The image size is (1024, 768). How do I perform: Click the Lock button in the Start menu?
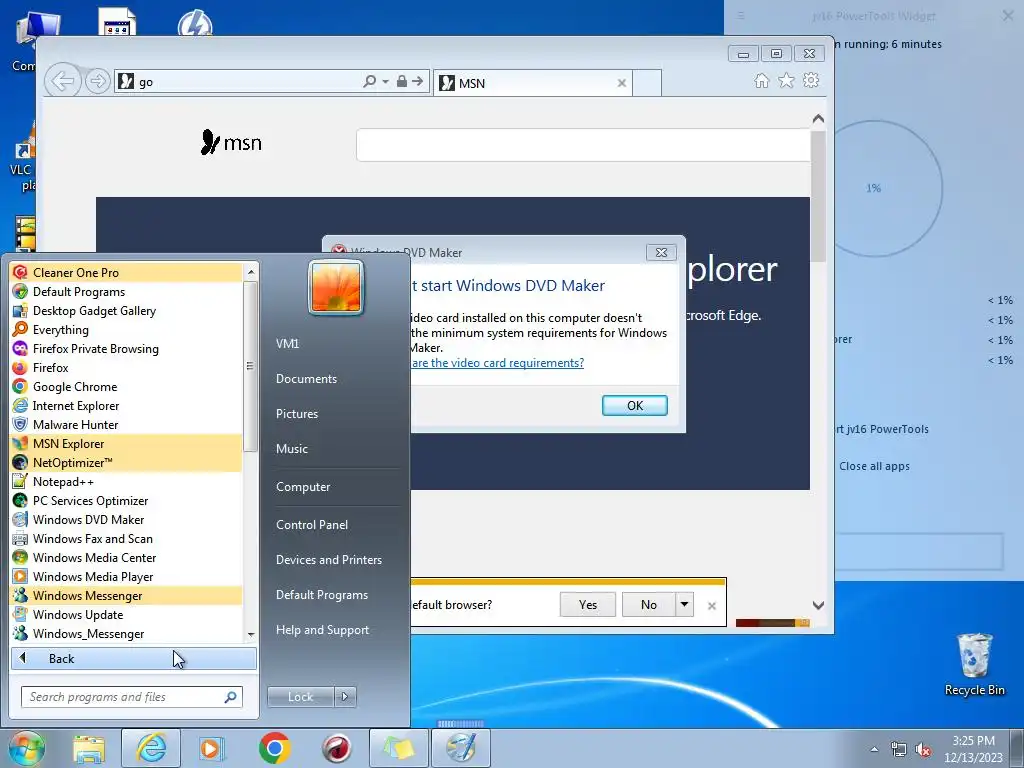pyautogui.click(x=300, y=696)
